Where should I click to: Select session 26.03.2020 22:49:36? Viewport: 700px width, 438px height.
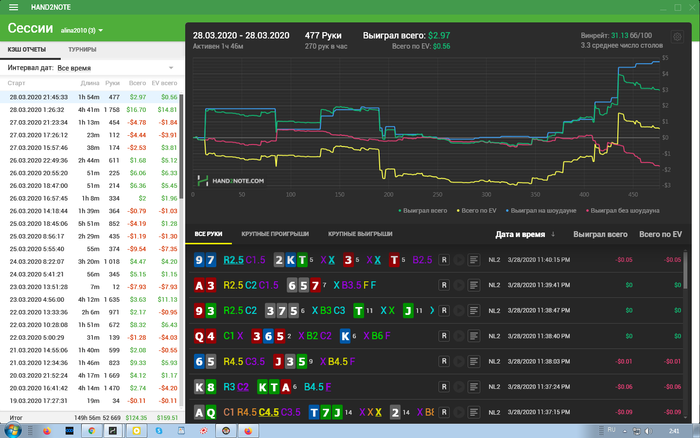point(89,160)
